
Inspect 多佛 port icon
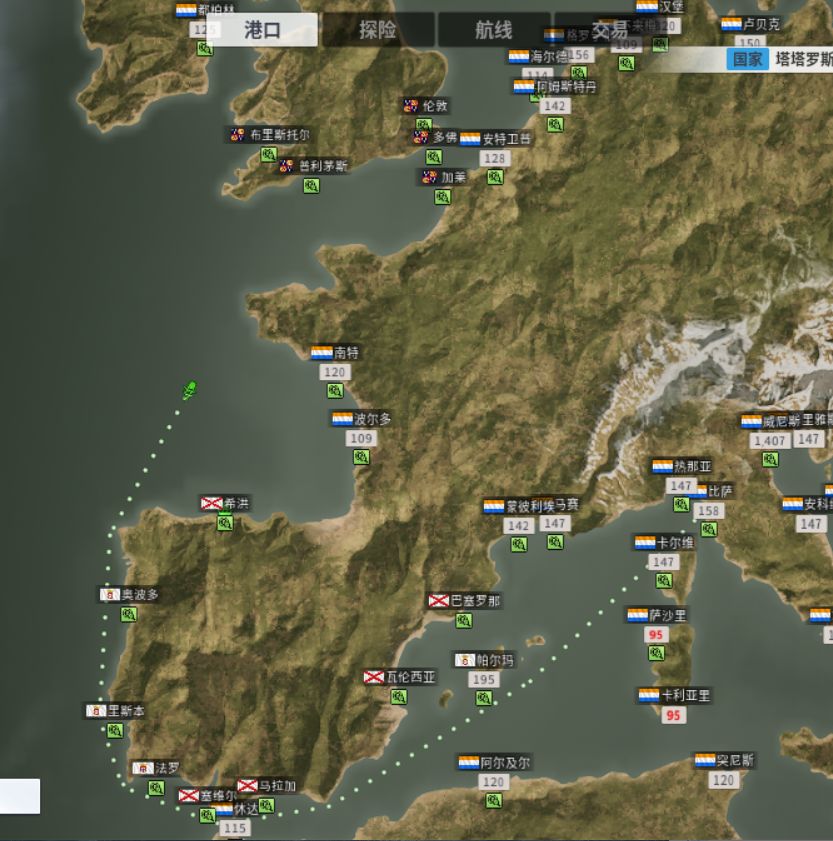coord(433,157)
